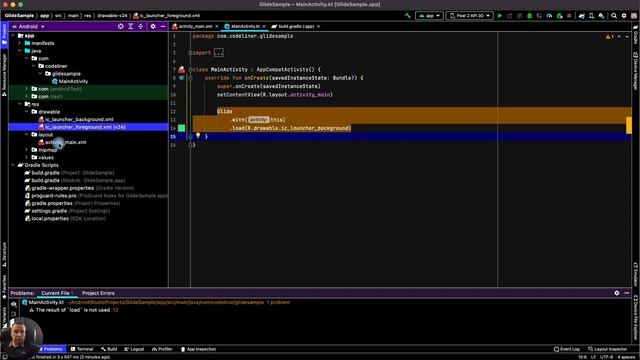Toggle the Resource Manager side tab
Viewport: 640px width, 360px height.
[x=4, y=75]
